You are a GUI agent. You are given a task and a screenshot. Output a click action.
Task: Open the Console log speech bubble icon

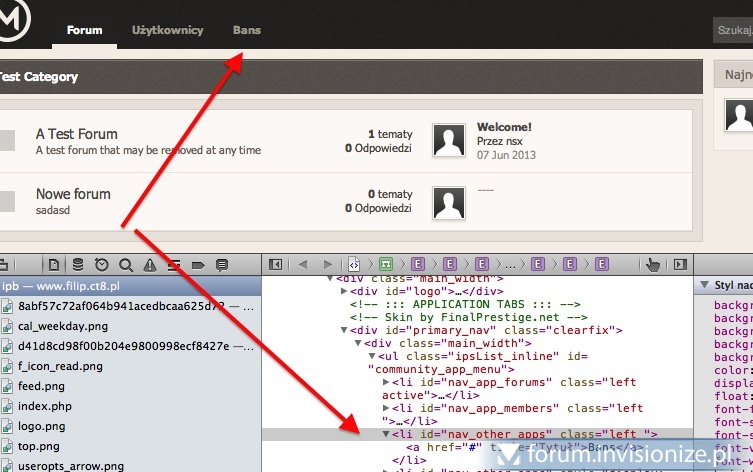point(222,265)
